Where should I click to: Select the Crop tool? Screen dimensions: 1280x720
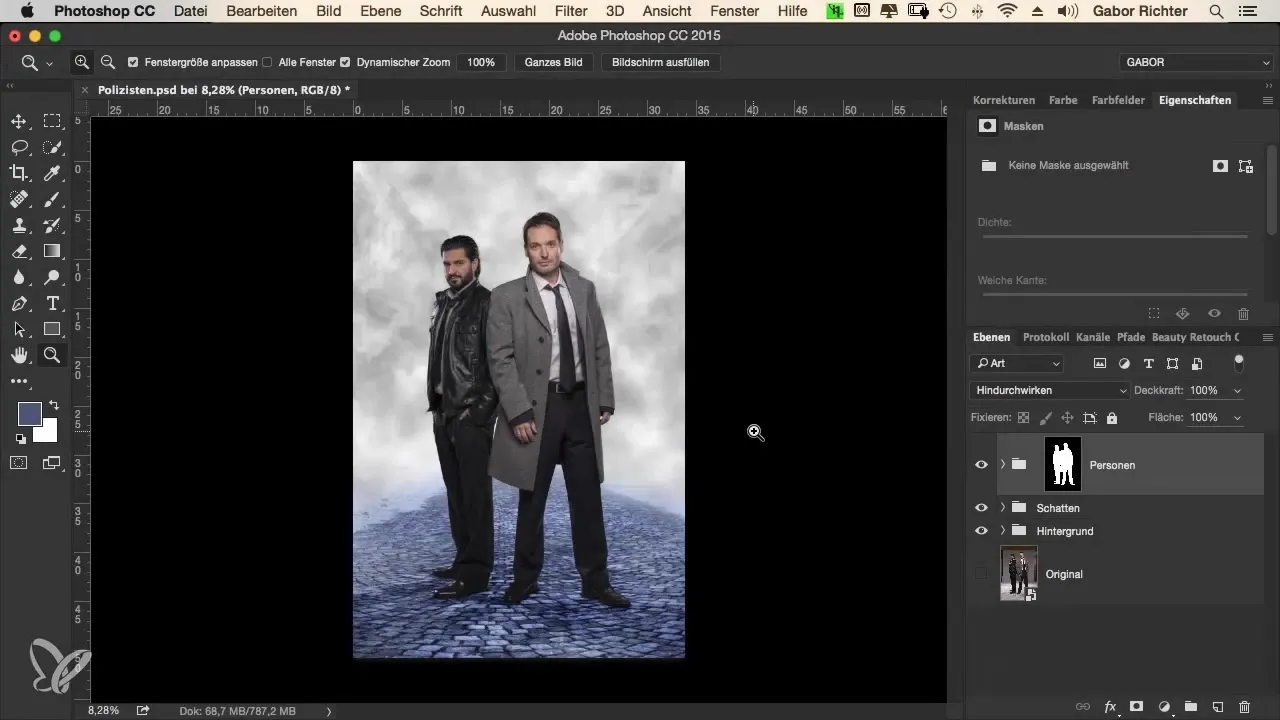pos(19,173)
